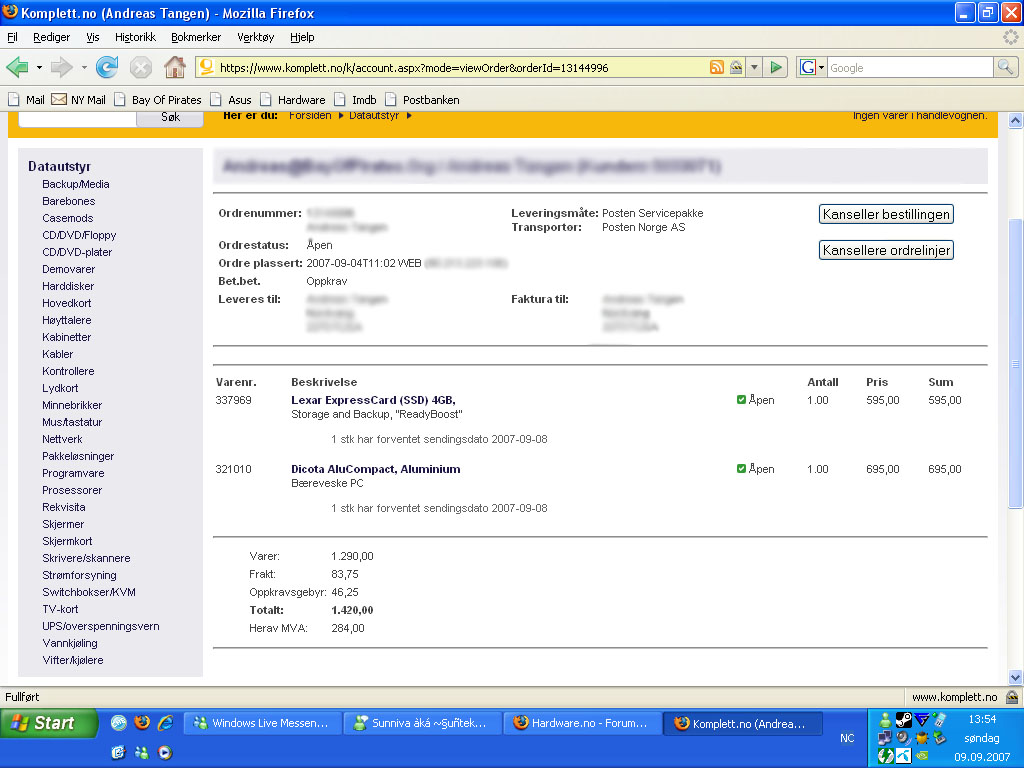Switch to Windows Live Messenger taskbar window
Screen dimensions: 1024x768
(263, 723)
